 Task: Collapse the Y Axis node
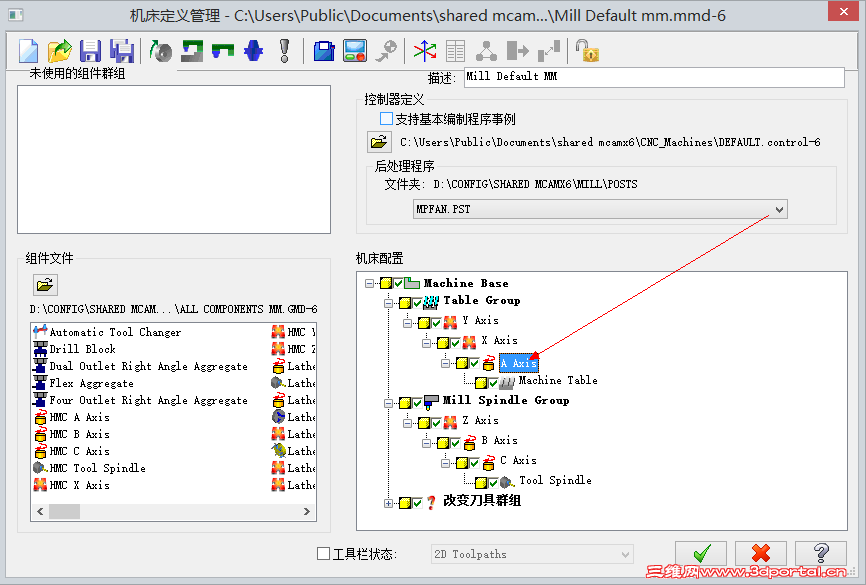click(x=408, y=323)
